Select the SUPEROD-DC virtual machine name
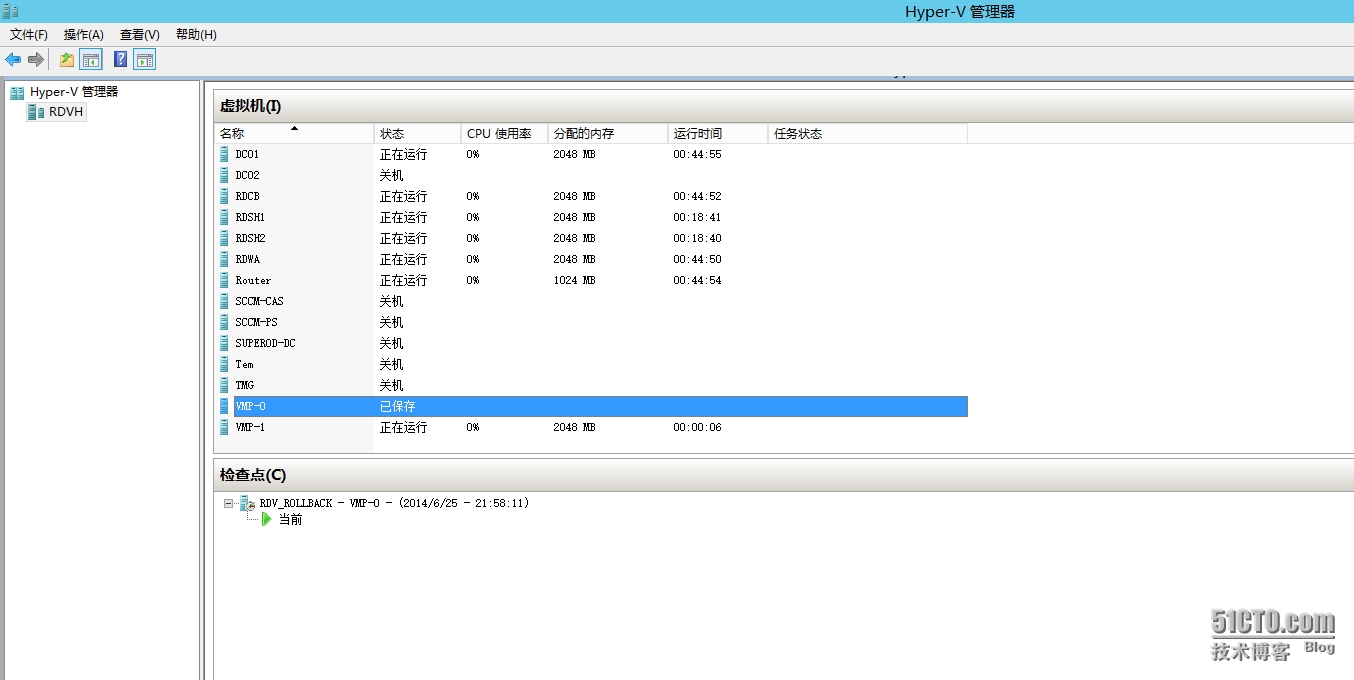Image resolution: width=1354 pixels, height=680 pixels. (x=265, y=343)
